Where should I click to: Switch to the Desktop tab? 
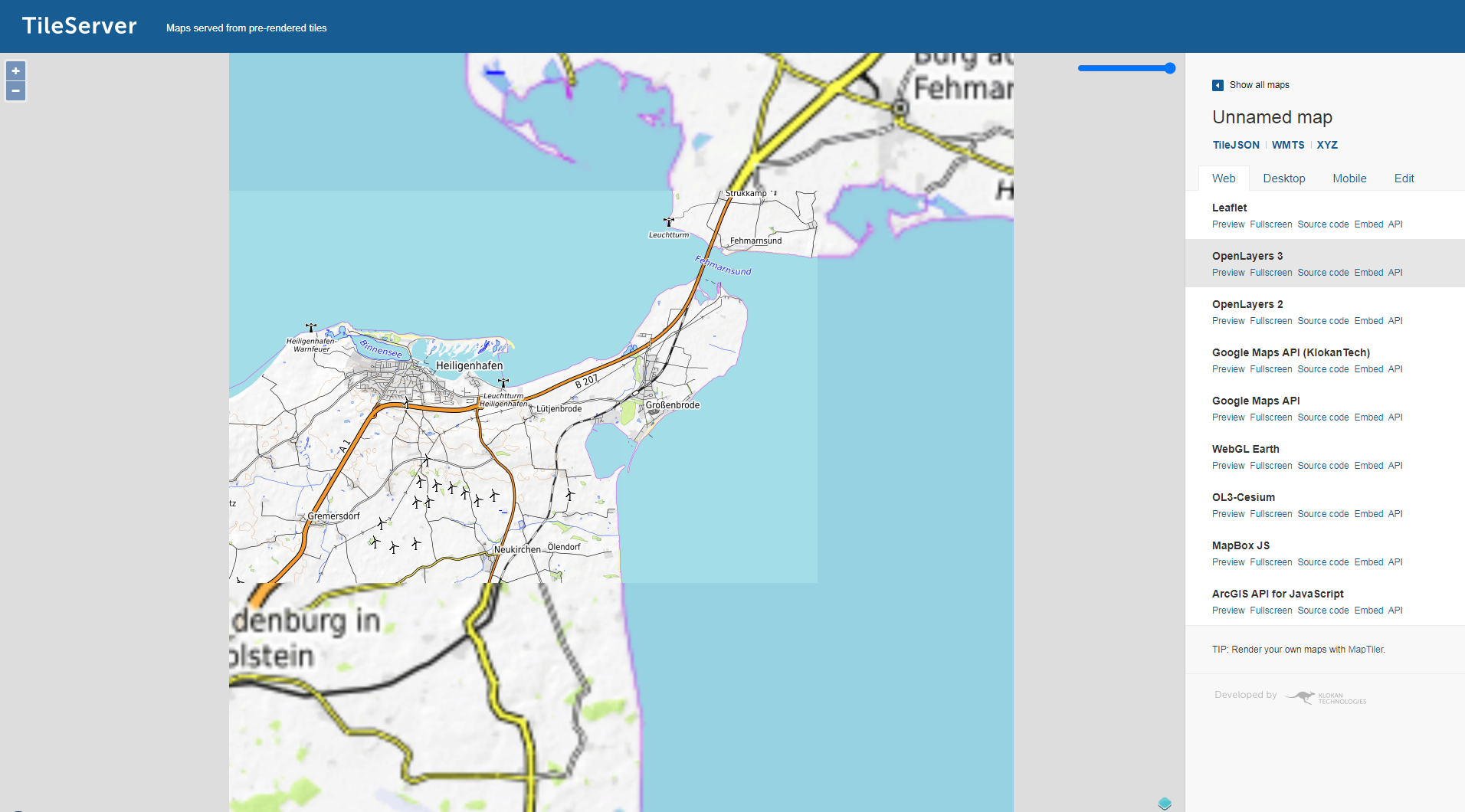1283,178
